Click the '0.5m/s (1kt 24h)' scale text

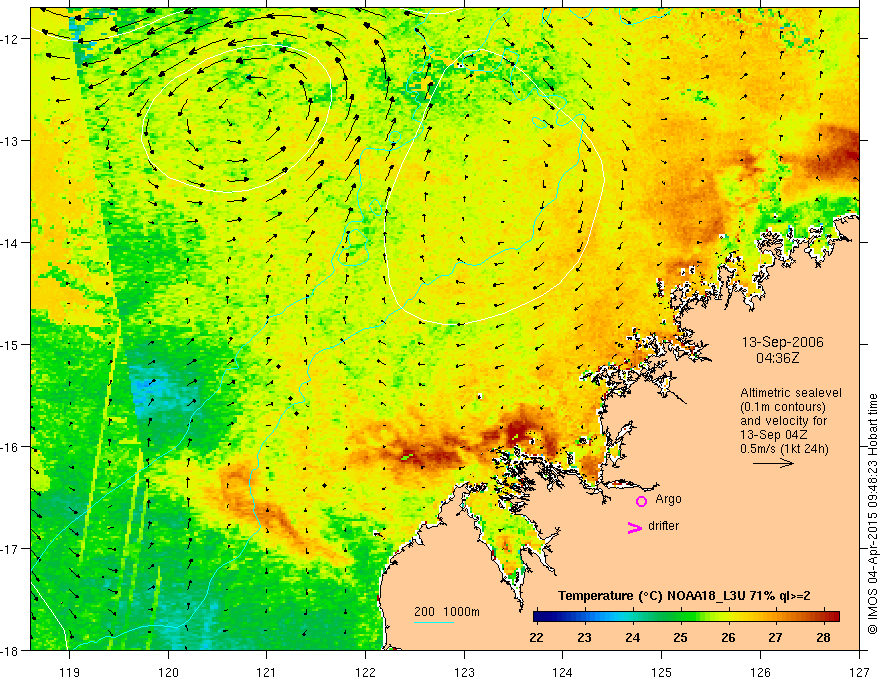tap(784, 449)
